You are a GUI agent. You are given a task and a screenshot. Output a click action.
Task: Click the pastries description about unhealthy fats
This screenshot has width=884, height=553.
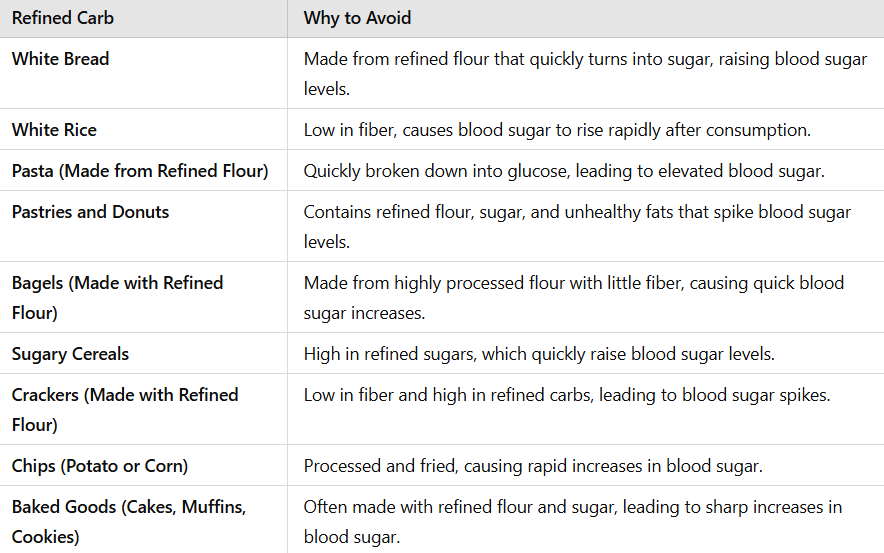click(577, 227)
